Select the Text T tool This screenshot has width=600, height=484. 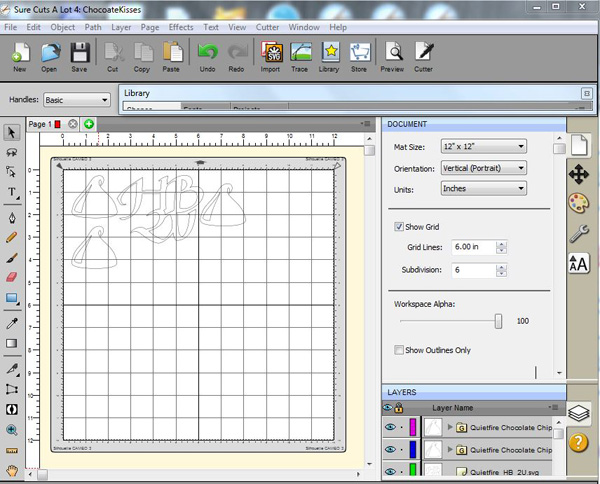point(12,192)
